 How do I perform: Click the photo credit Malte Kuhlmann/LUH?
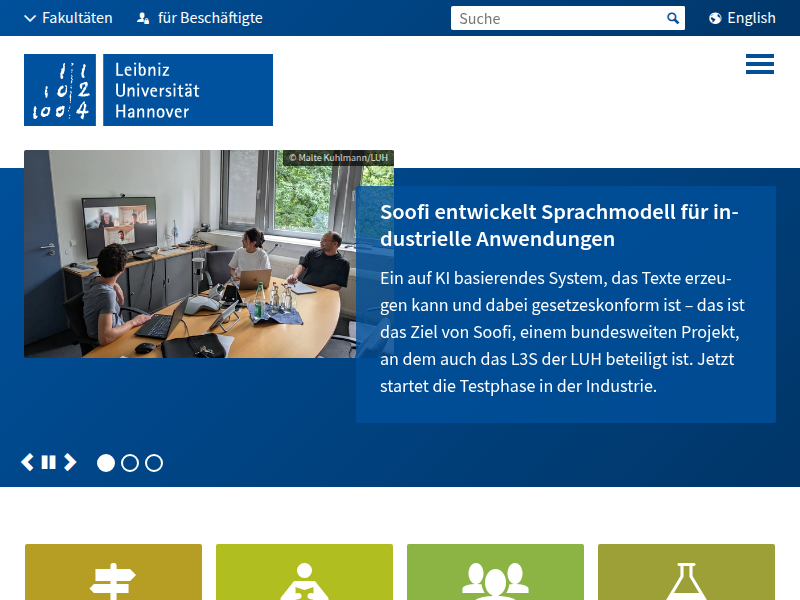tap(338, 158)
